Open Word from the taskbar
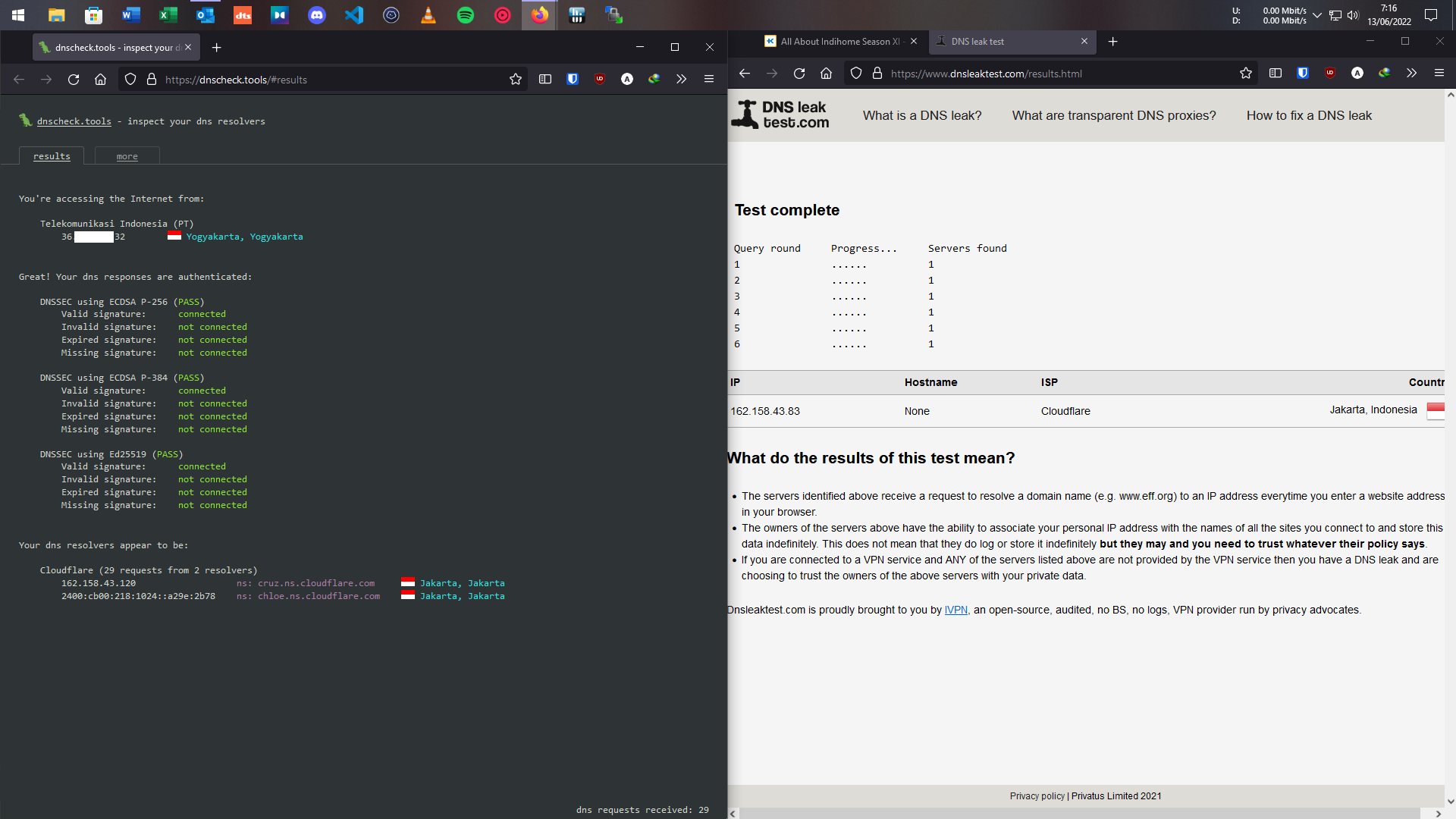 point(130,14)
